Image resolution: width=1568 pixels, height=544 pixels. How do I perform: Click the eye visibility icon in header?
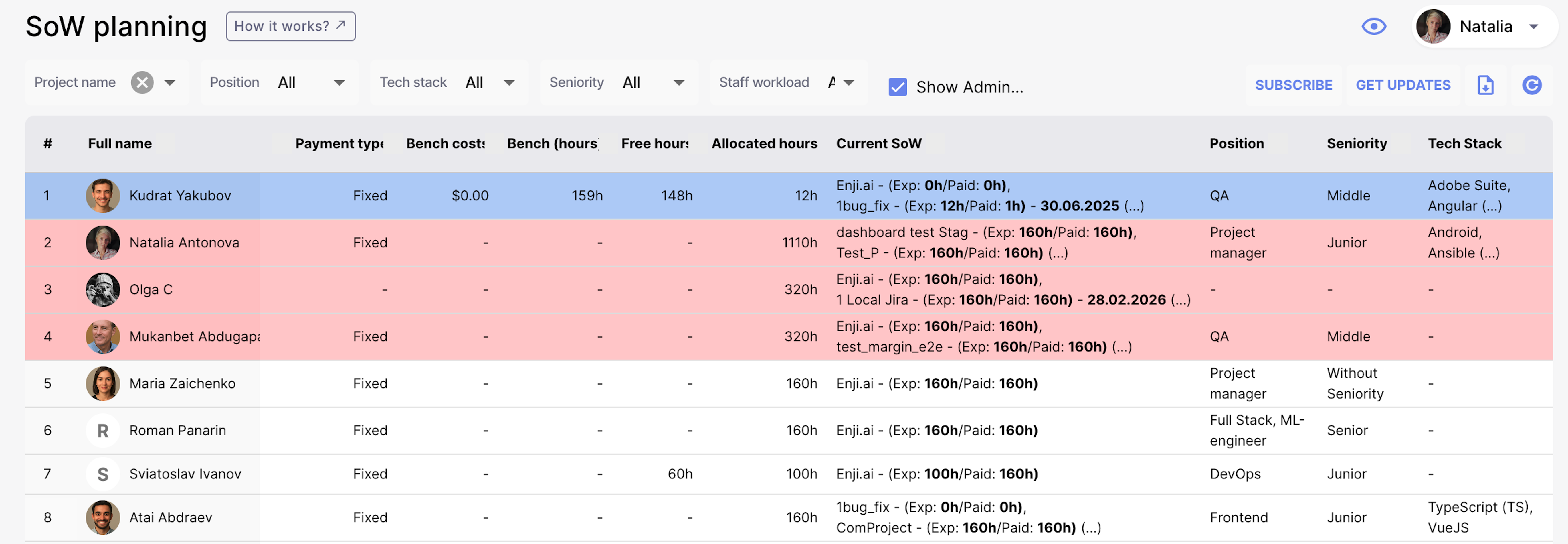coord(1373,26)
